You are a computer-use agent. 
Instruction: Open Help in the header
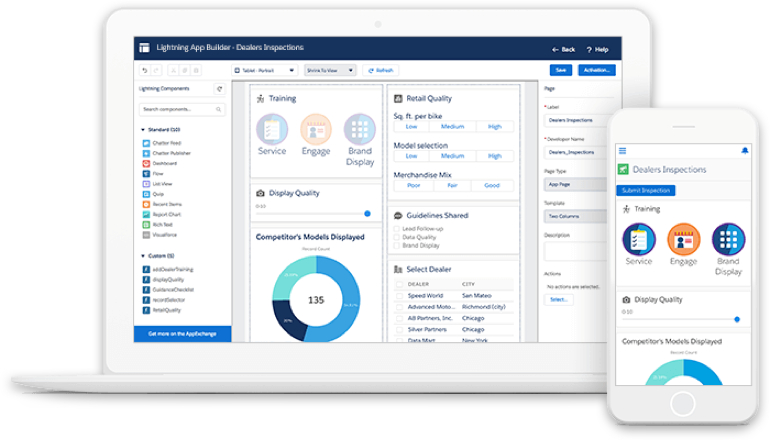597,50
